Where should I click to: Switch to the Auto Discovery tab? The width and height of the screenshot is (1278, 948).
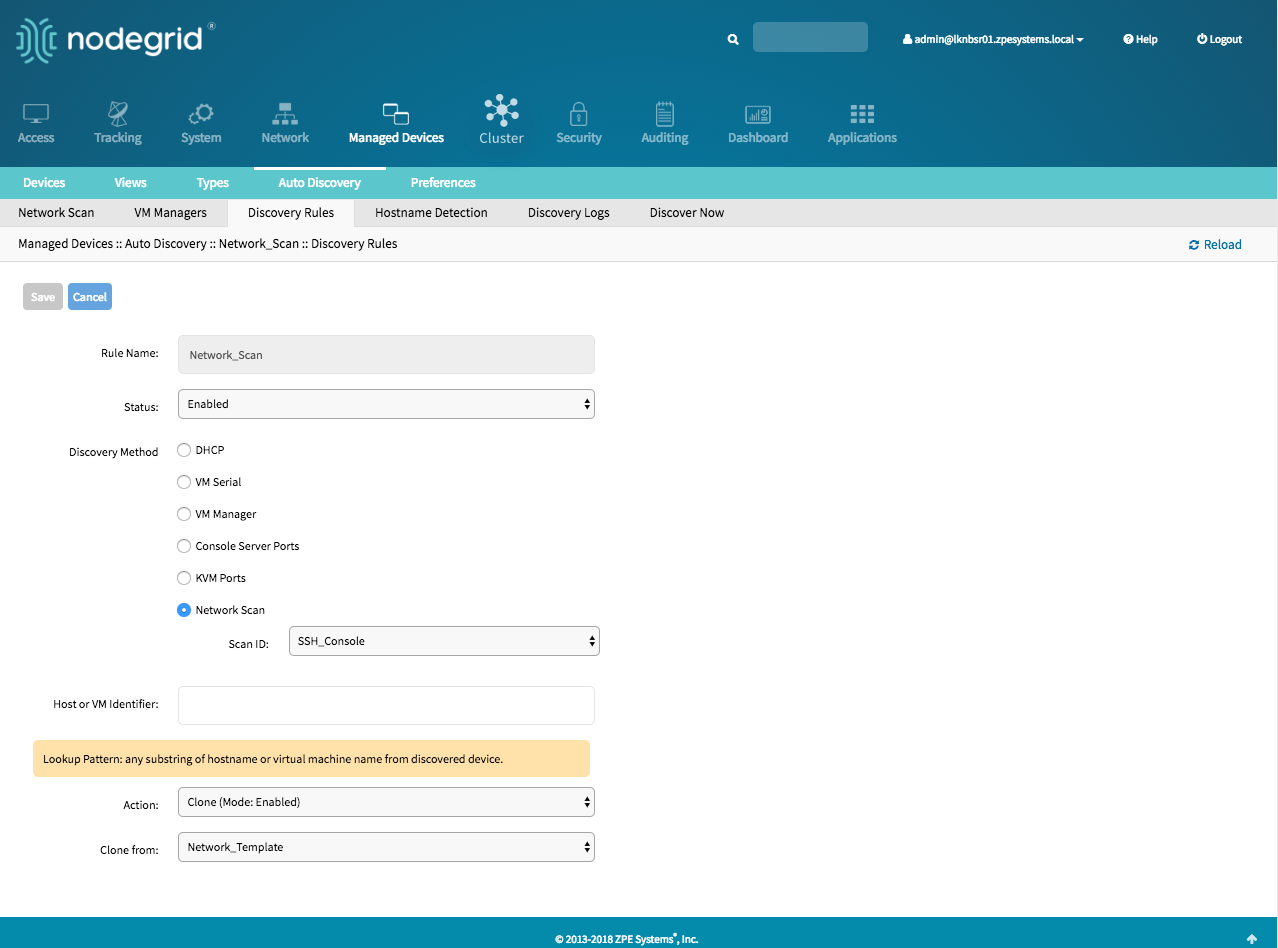[320, 183]
